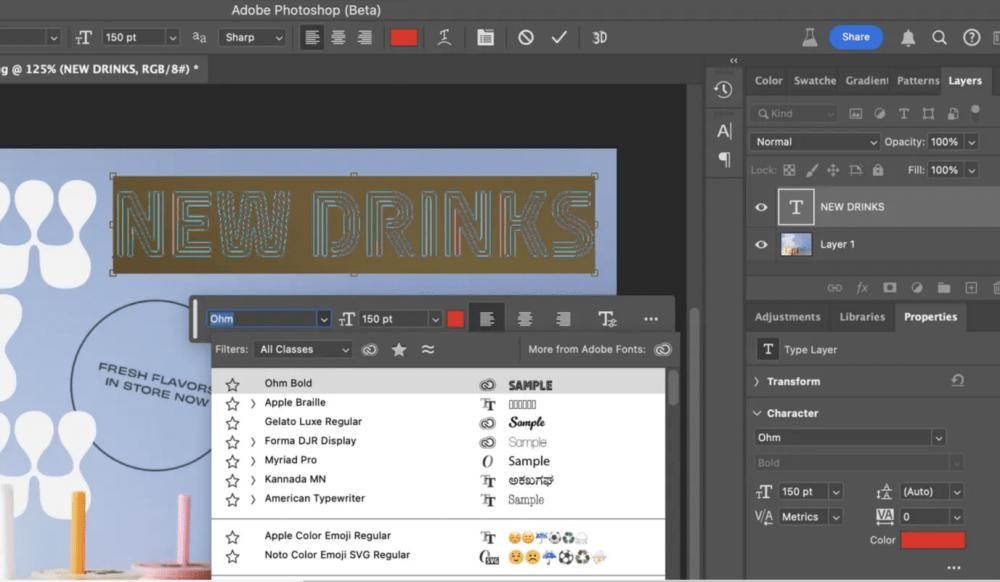Toggle layer filtering on/off switch
This screenshot has height=582, width=1000.
(975, 113)
